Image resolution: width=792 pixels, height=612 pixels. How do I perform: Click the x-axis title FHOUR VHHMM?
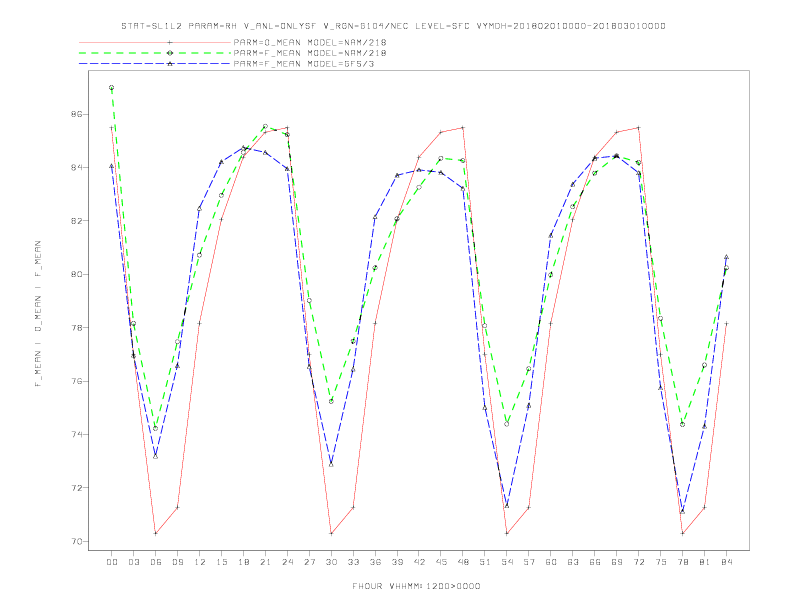click(416, 586)
